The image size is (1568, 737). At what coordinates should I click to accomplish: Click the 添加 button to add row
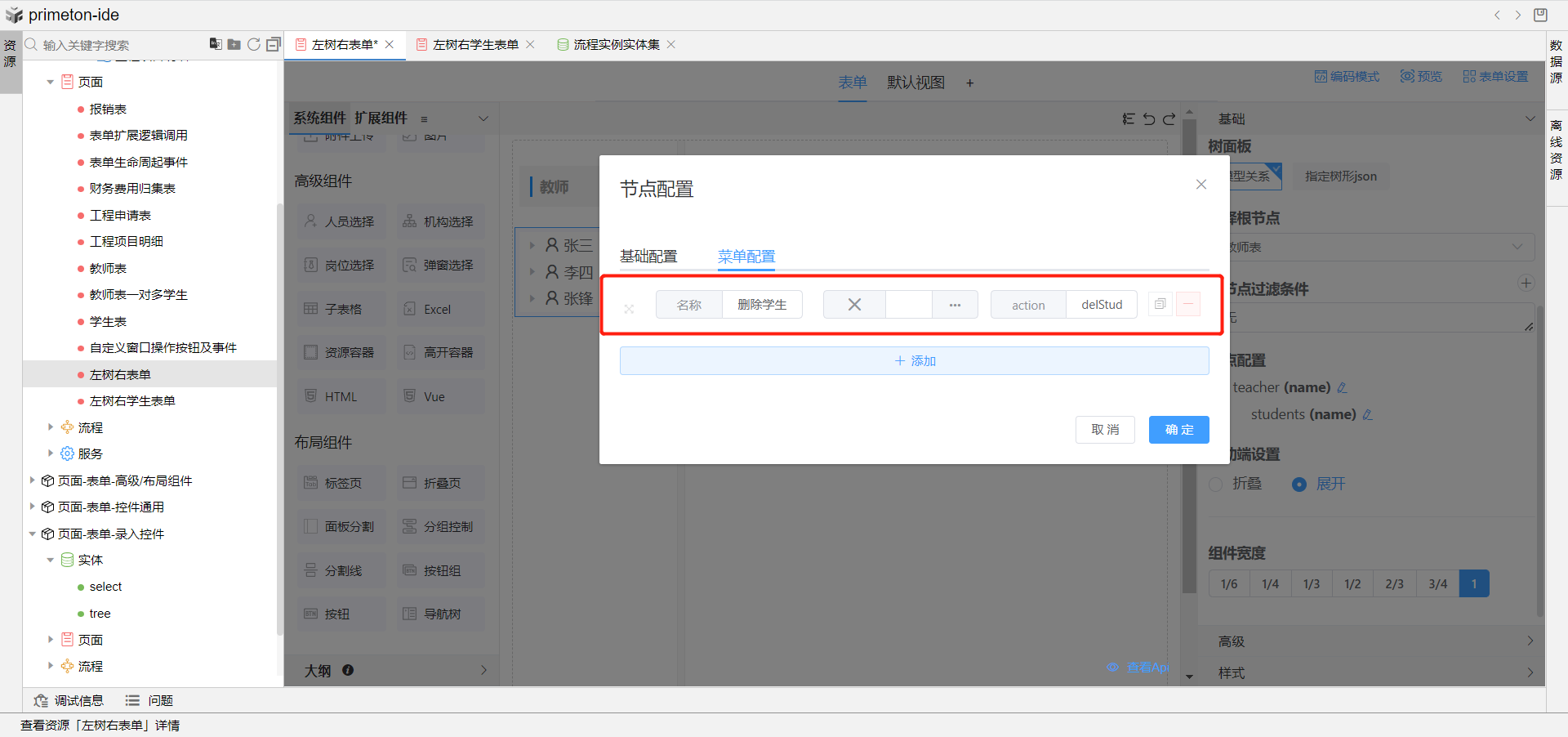[914, 361]
